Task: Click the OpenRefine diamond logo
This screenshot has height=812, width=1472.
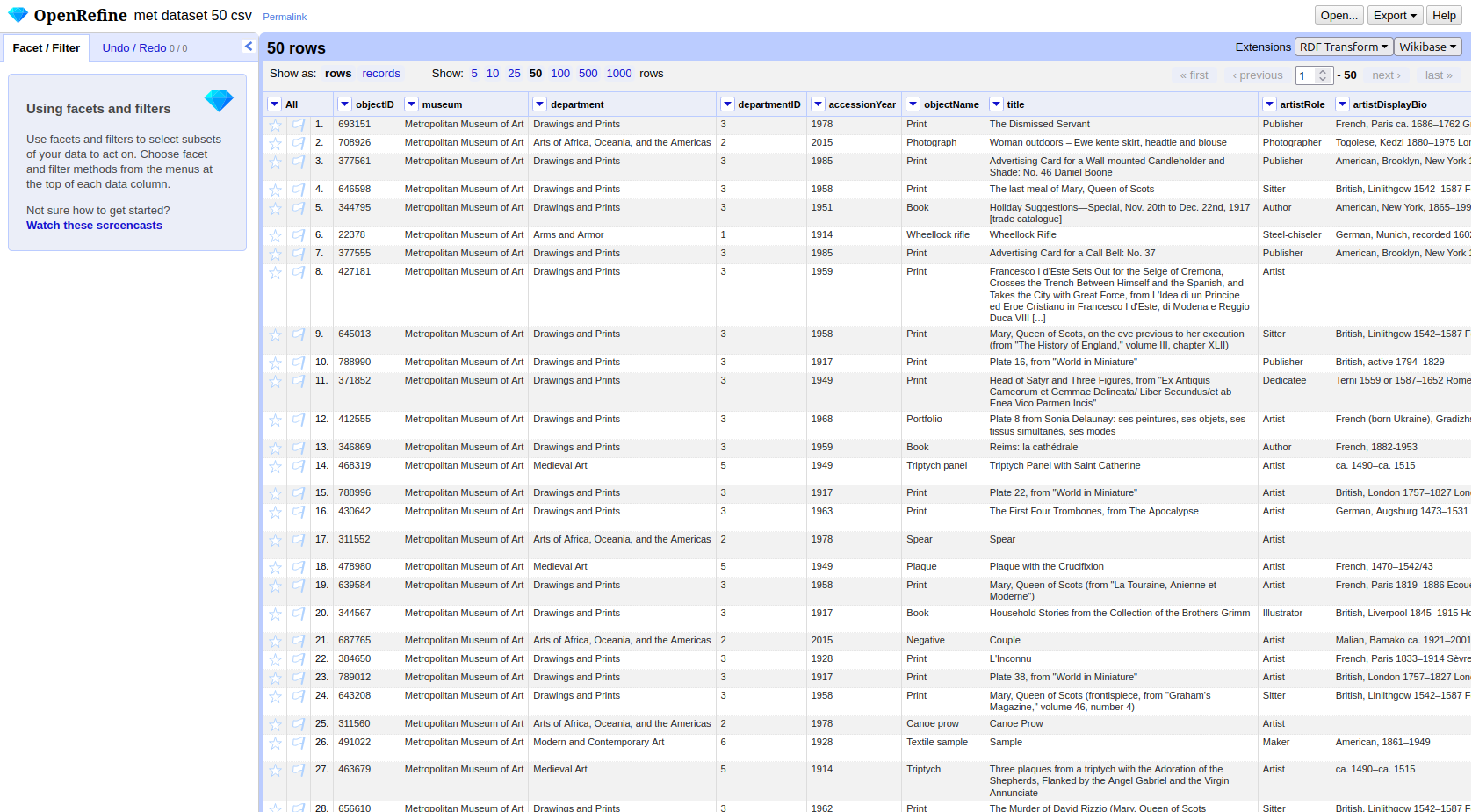Action: (18, 15)
